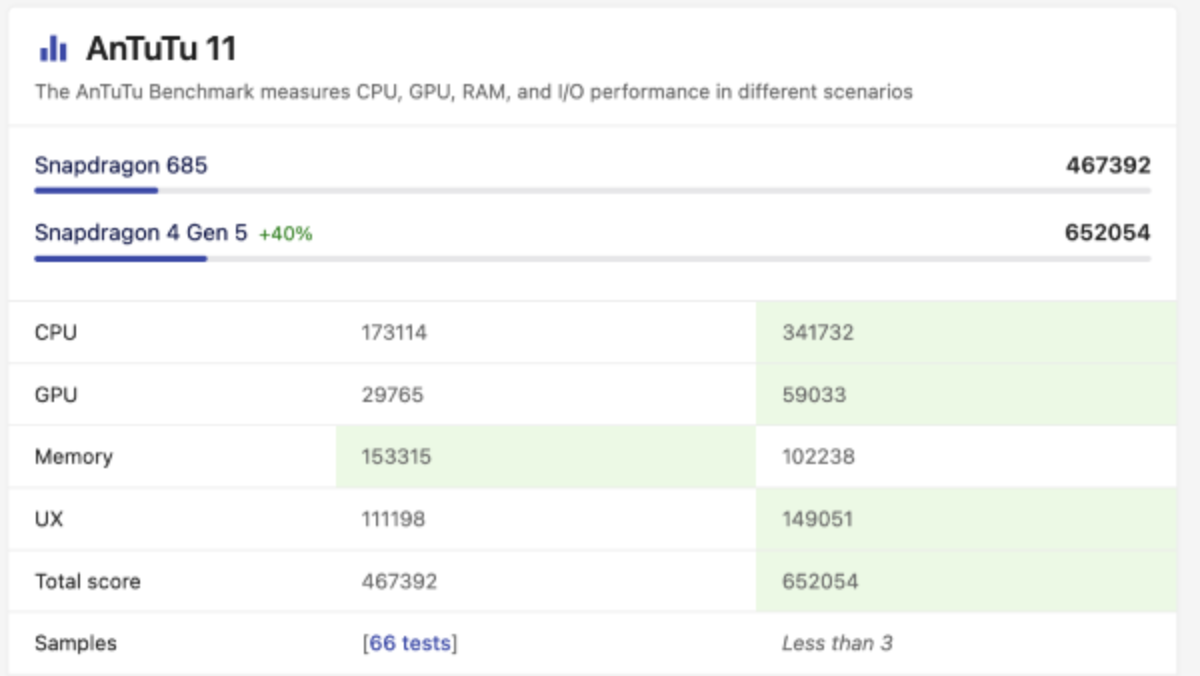
Task: Select the top score value 652054
Action: (x=1108, y=233)
